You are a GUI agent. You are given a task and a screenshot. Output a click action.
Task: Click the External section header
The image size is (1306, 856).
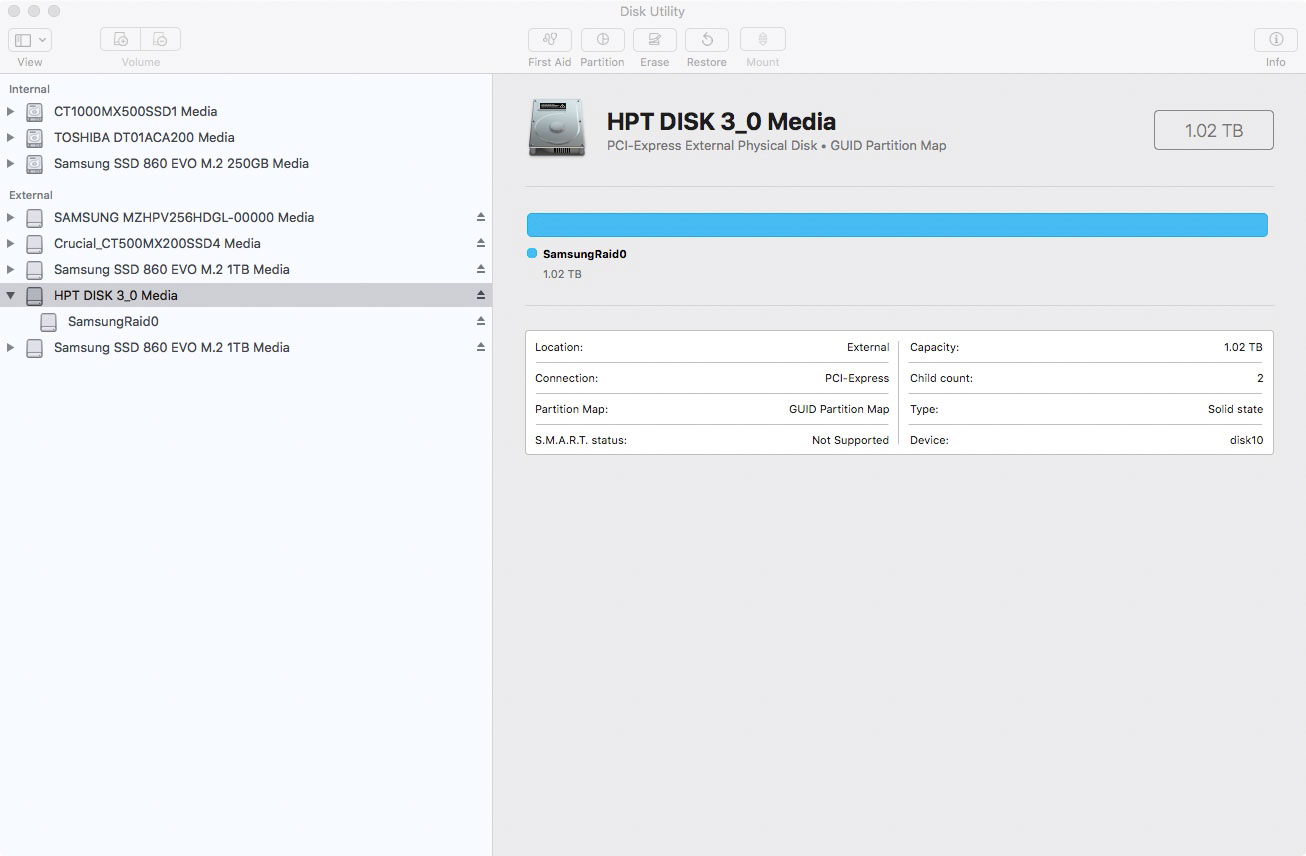tap(30, 195)
